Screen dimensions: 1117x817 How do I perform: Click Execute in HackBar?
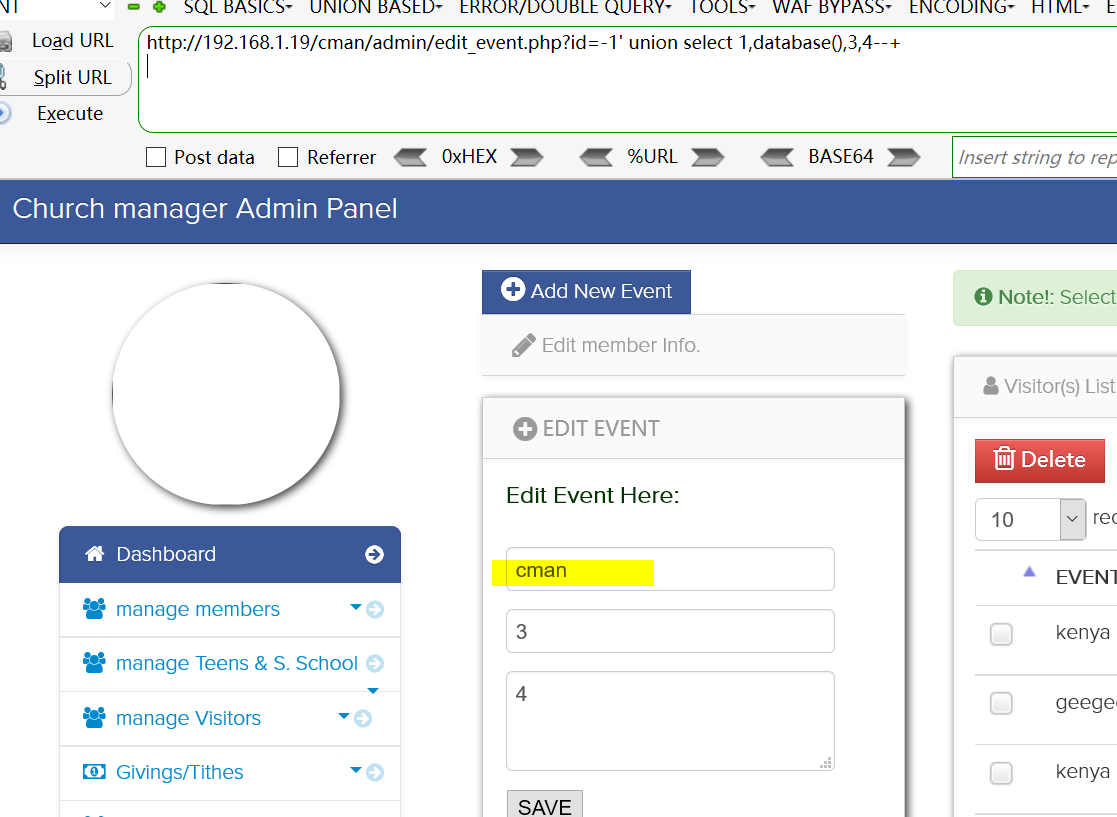click(x=70, y=113)
